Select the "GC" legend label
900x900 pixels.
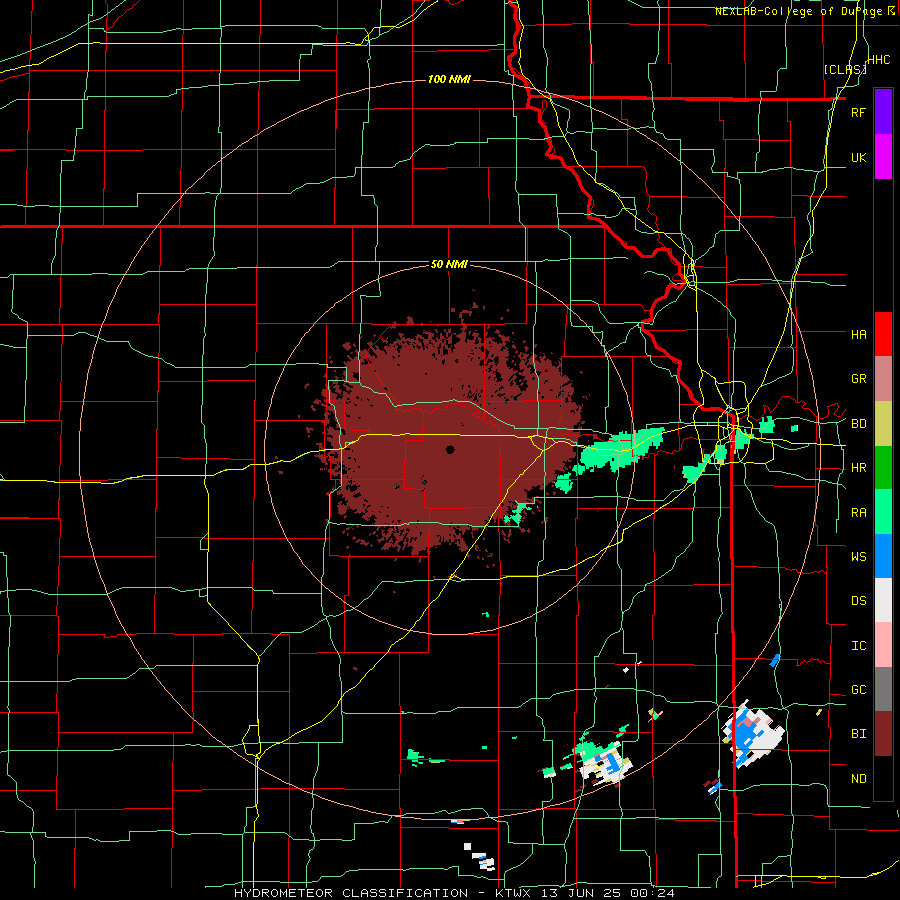pos(858,690)
